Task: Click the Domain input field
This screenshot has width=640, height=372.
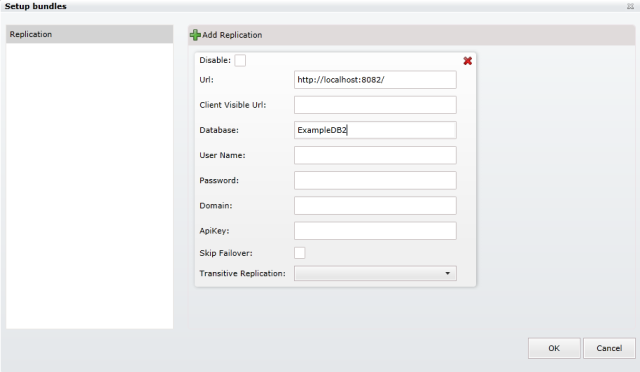Action: [x=375, y=205]
